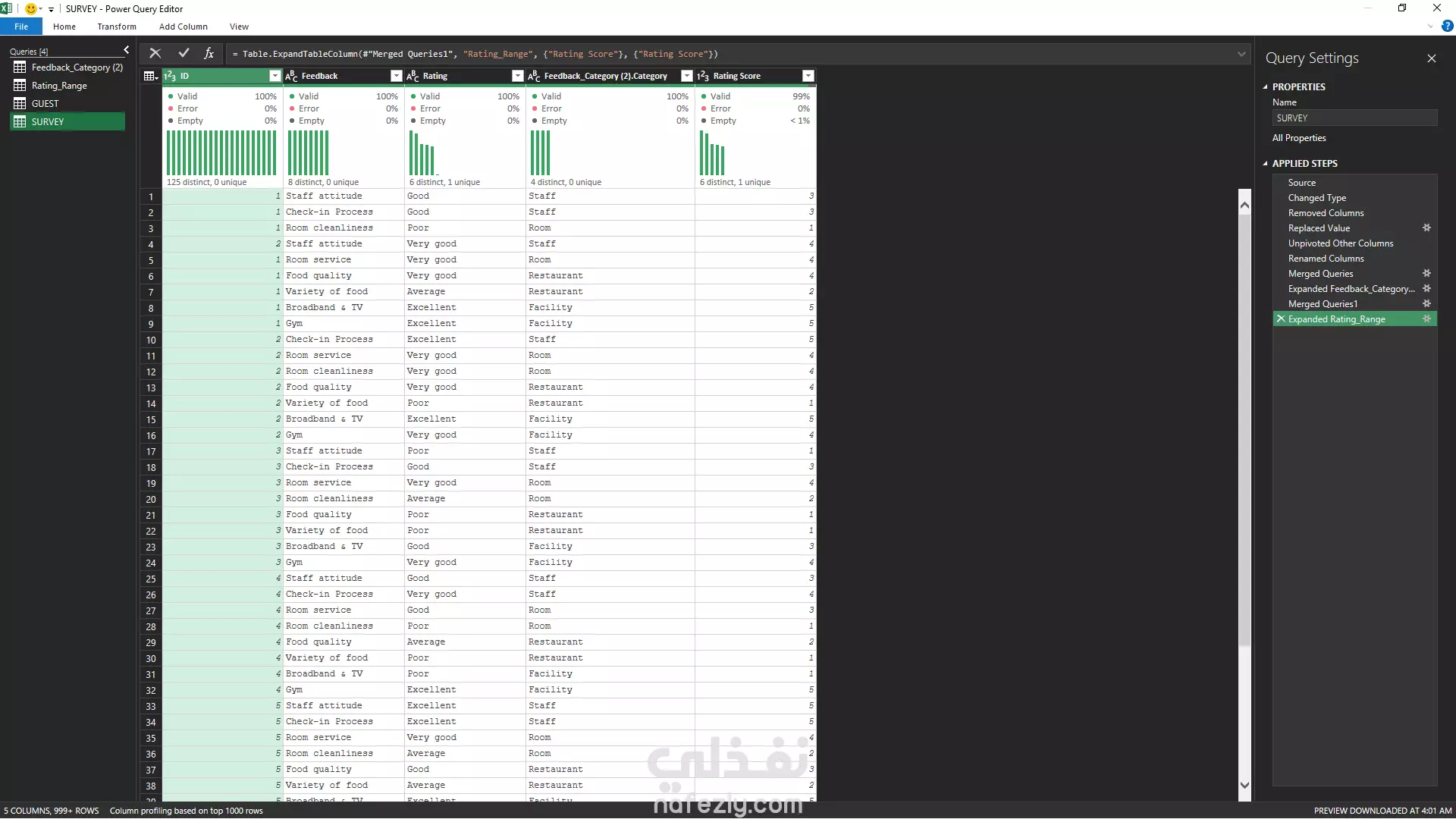Image resolution: width=1456 pixels, height=819 pixels.
Task: Open the help question mark icon
Action: tap(1447, 27)
